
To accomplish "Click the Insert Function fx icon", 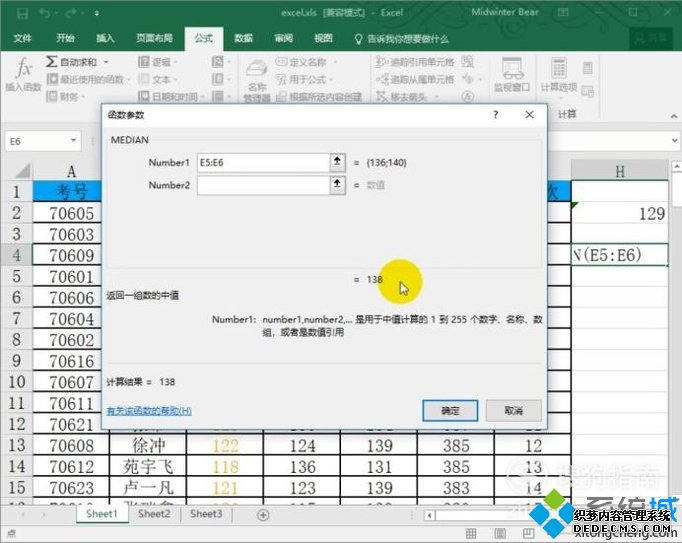I will pyautogui.click(x=24, y=68).
